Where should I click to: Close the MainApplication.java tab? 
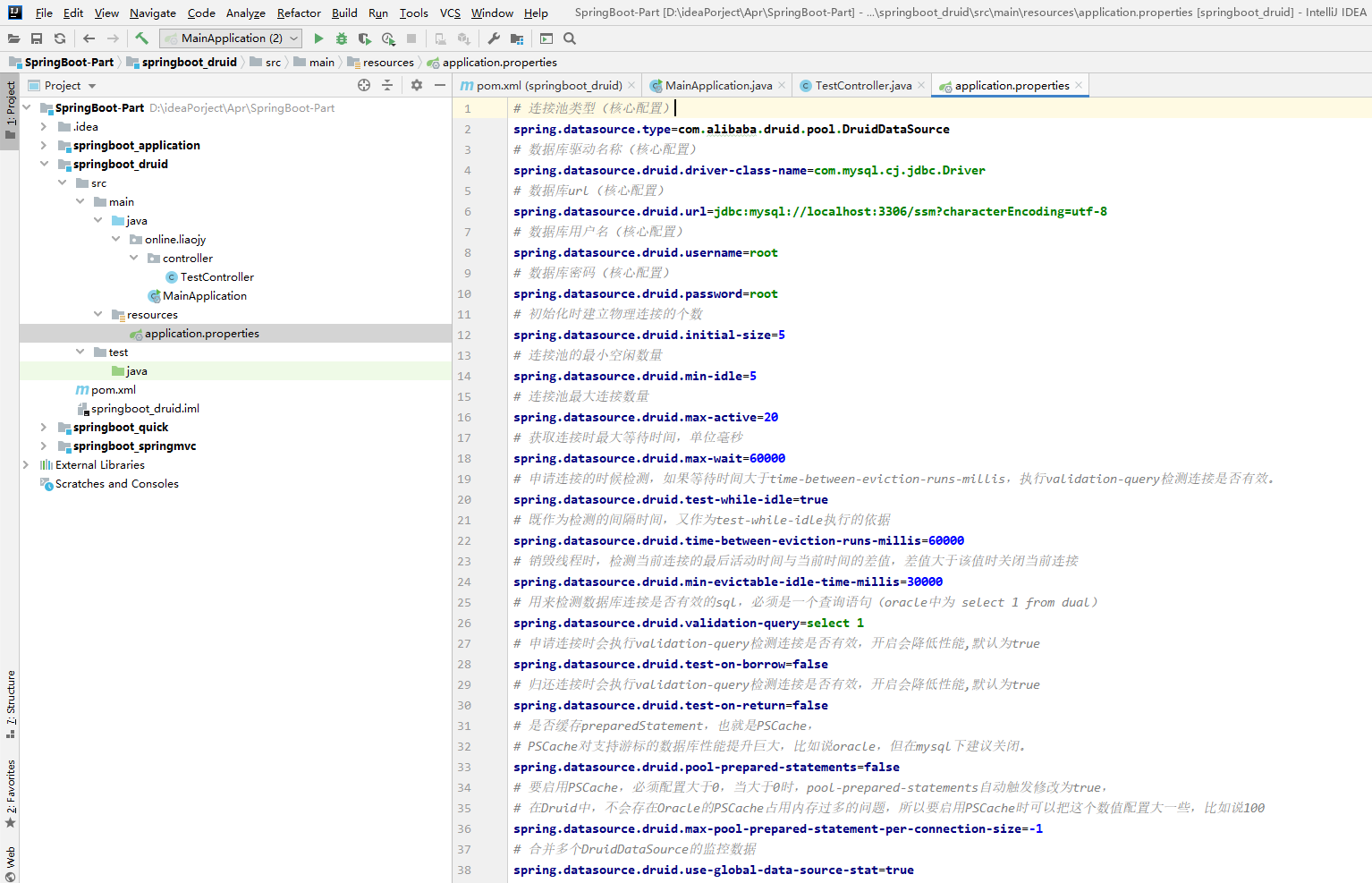(x=782, y=85)
